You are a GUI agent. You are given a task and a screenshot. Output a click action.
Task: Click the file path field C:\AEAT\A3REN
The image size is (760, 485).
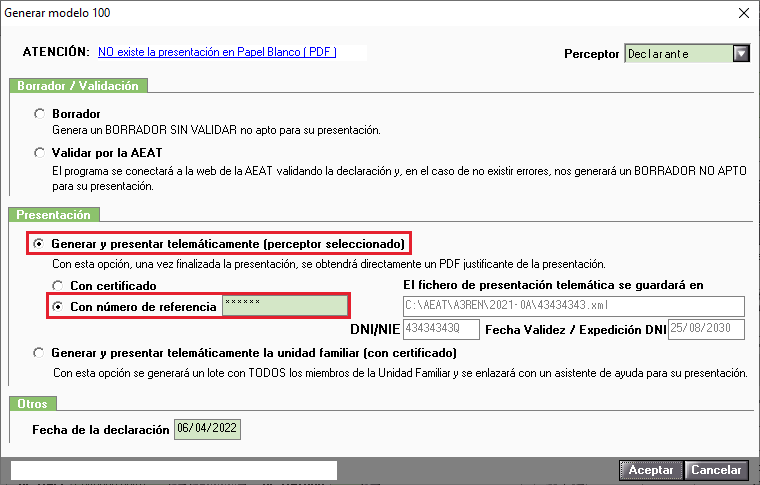[x=574, y=306]
